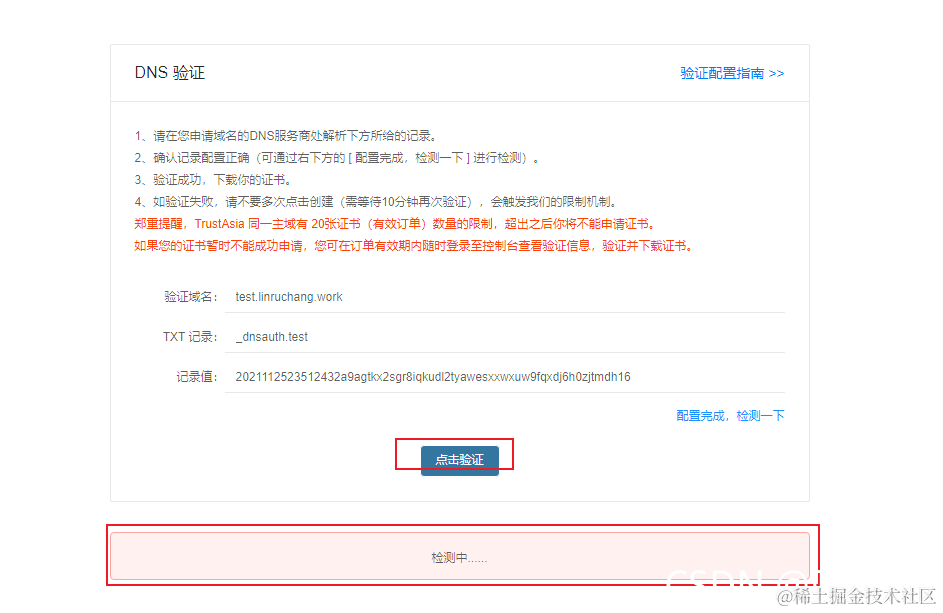This screenshot has width=943, height=613.
Task: Click the DNS 验证 heading
Action: 170,73
